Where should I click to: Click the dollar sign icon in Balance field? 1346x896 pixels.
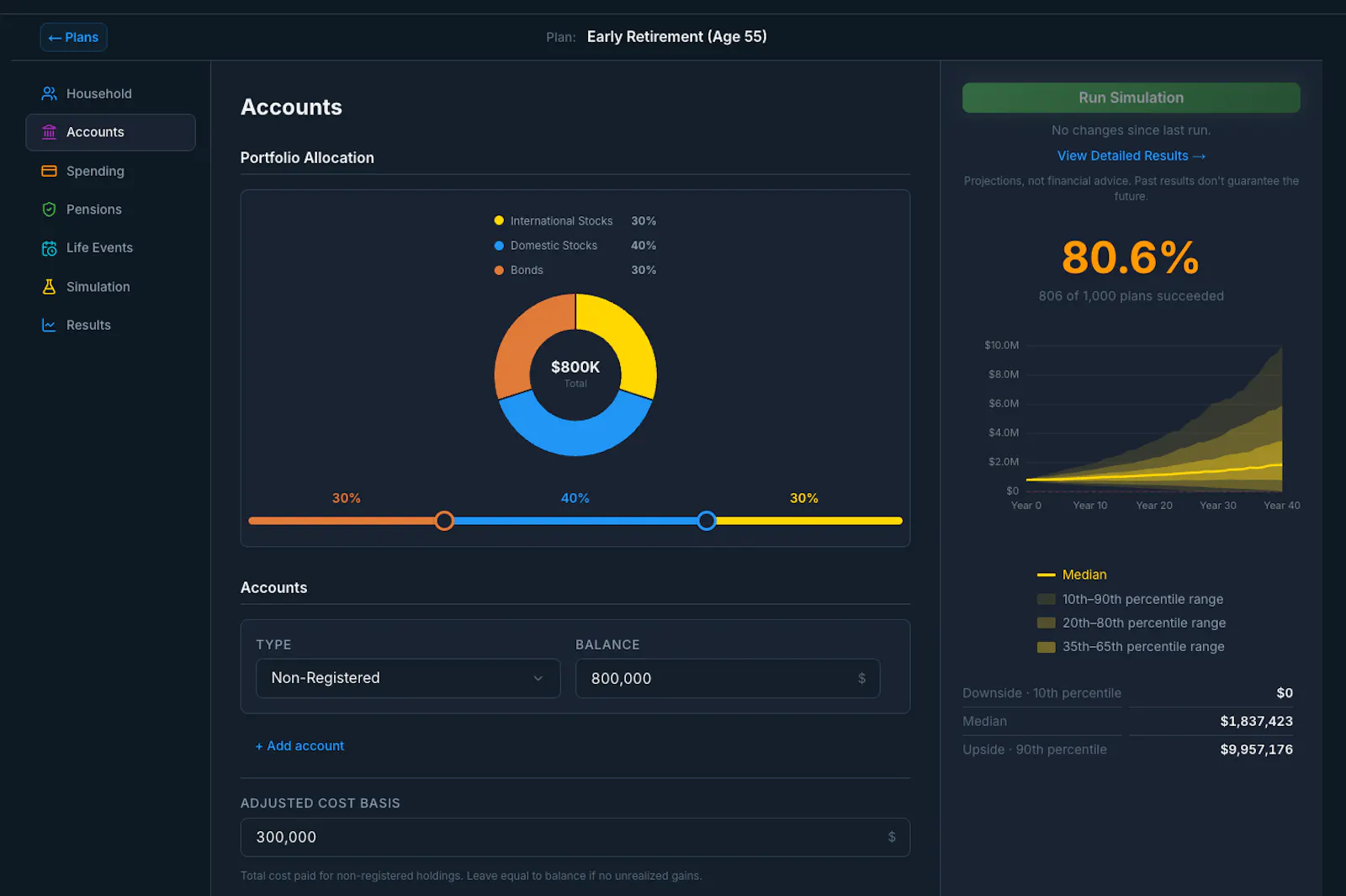pyautogui.click(x=861, y=678)
